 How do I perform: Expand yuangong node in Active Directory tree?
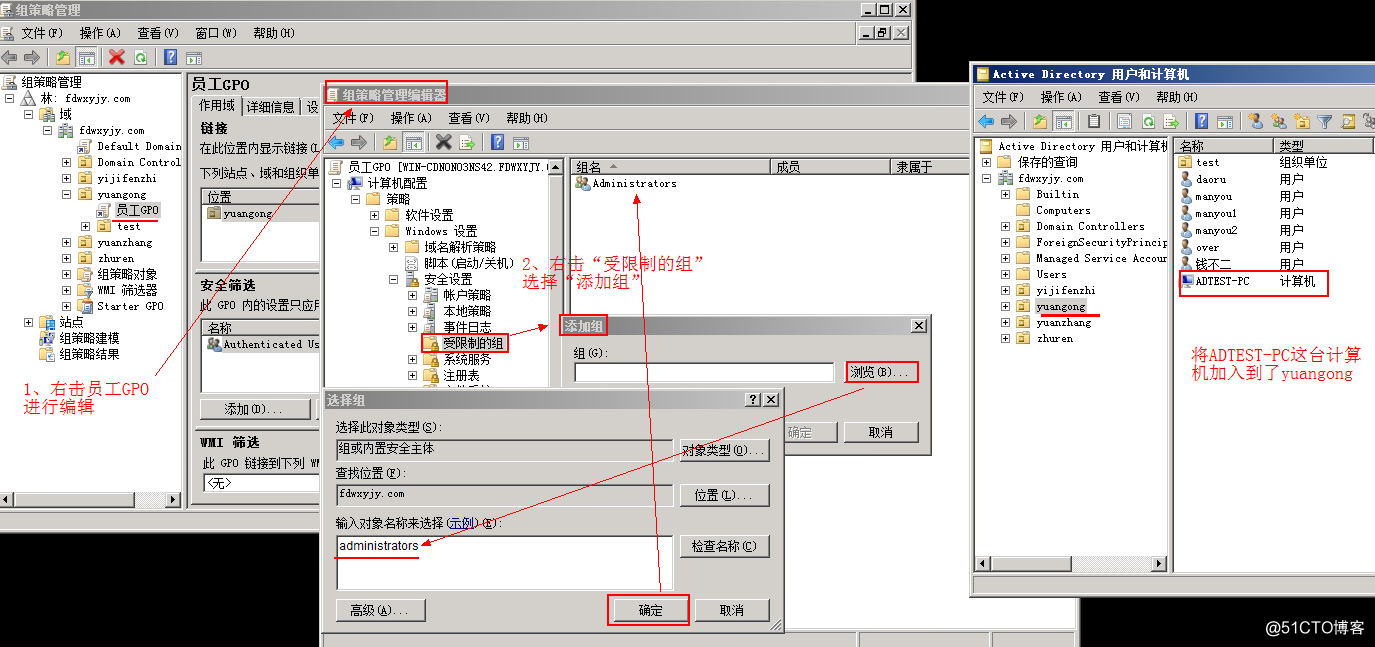[1006, 306]
